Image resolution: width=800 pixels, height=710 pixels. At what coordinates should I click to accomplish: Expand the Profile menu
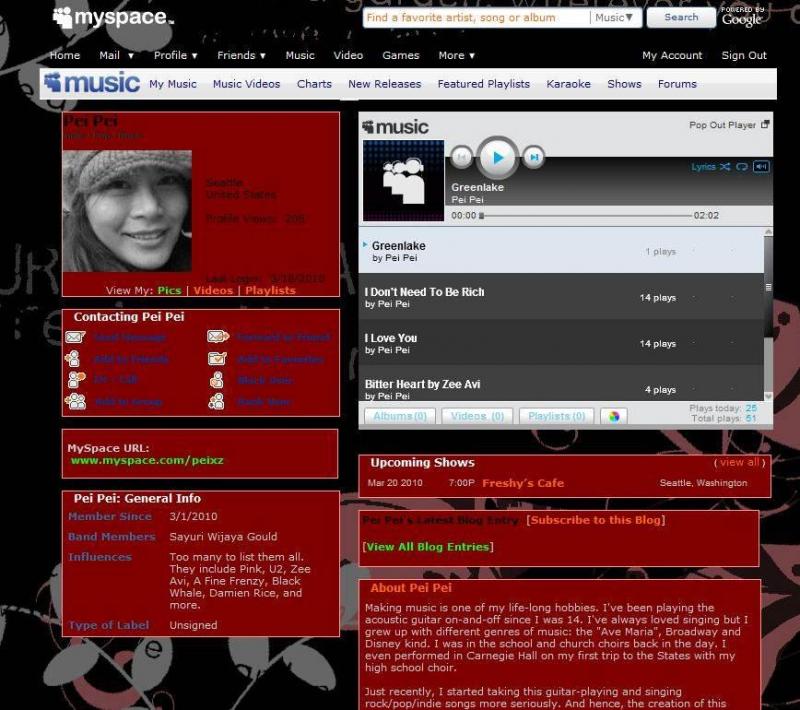175,56
